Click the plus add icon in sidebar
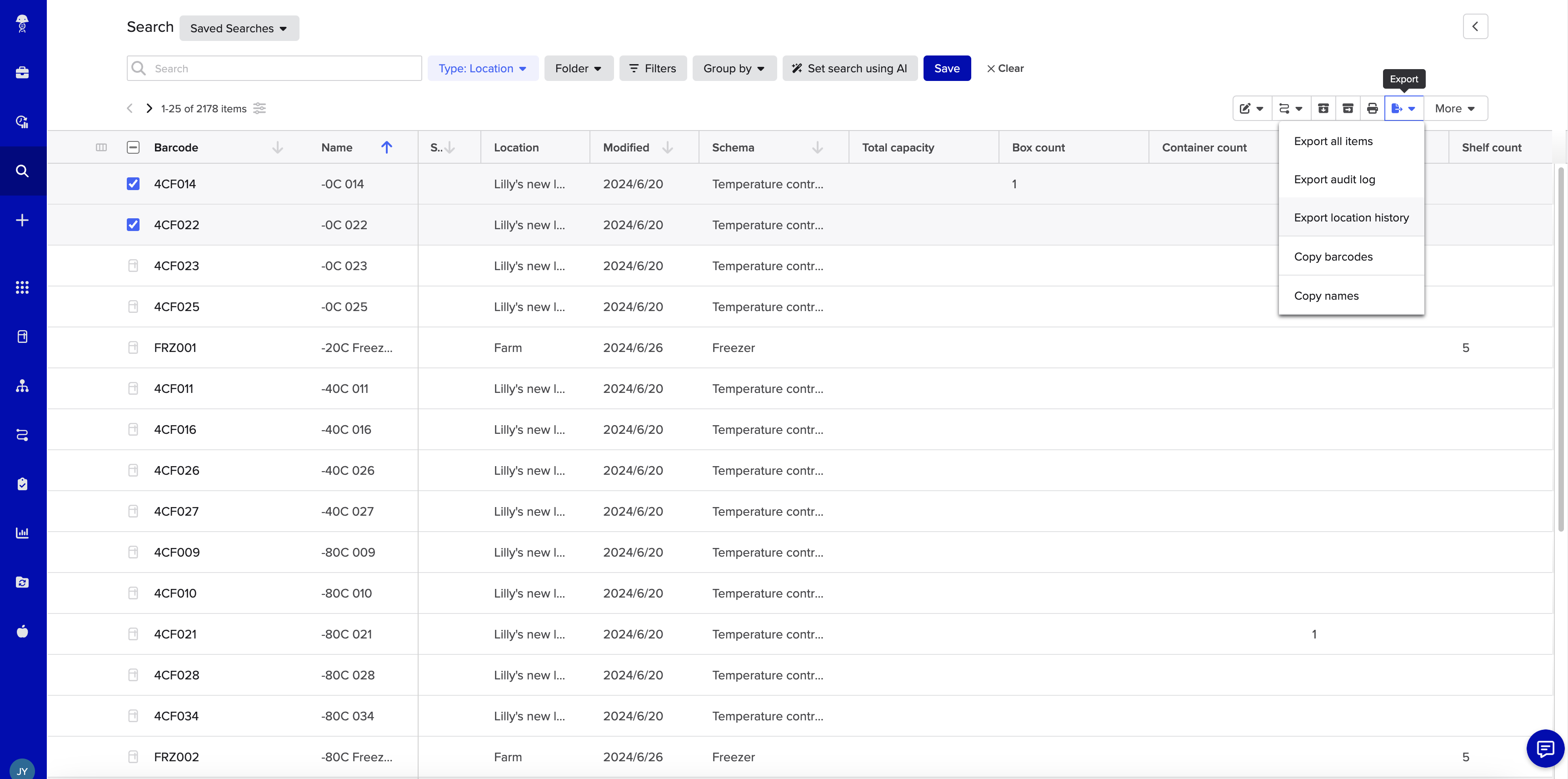Image resolution: width=1568 pixels, height=779 pixels. pyautogui.click(x=23, y=221)
